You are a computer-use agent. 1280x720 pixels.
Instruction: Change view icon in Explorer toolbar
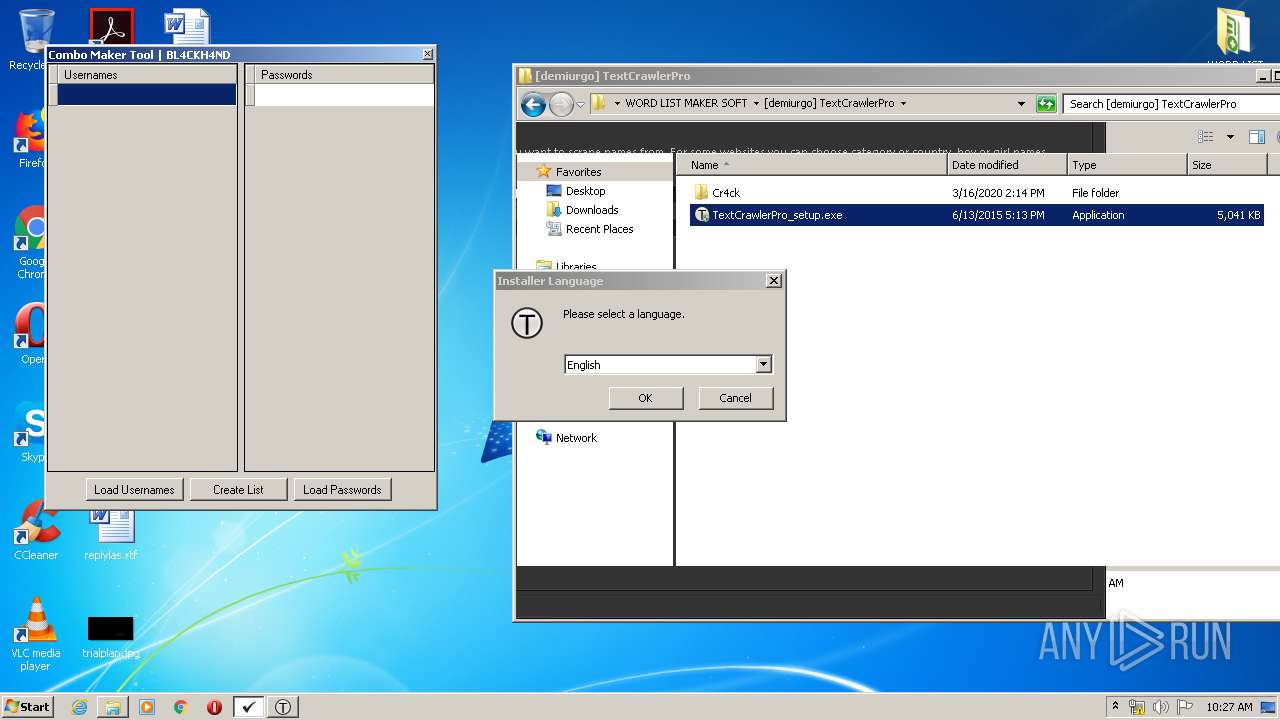pyautogui.click(x=1206, y=137)
